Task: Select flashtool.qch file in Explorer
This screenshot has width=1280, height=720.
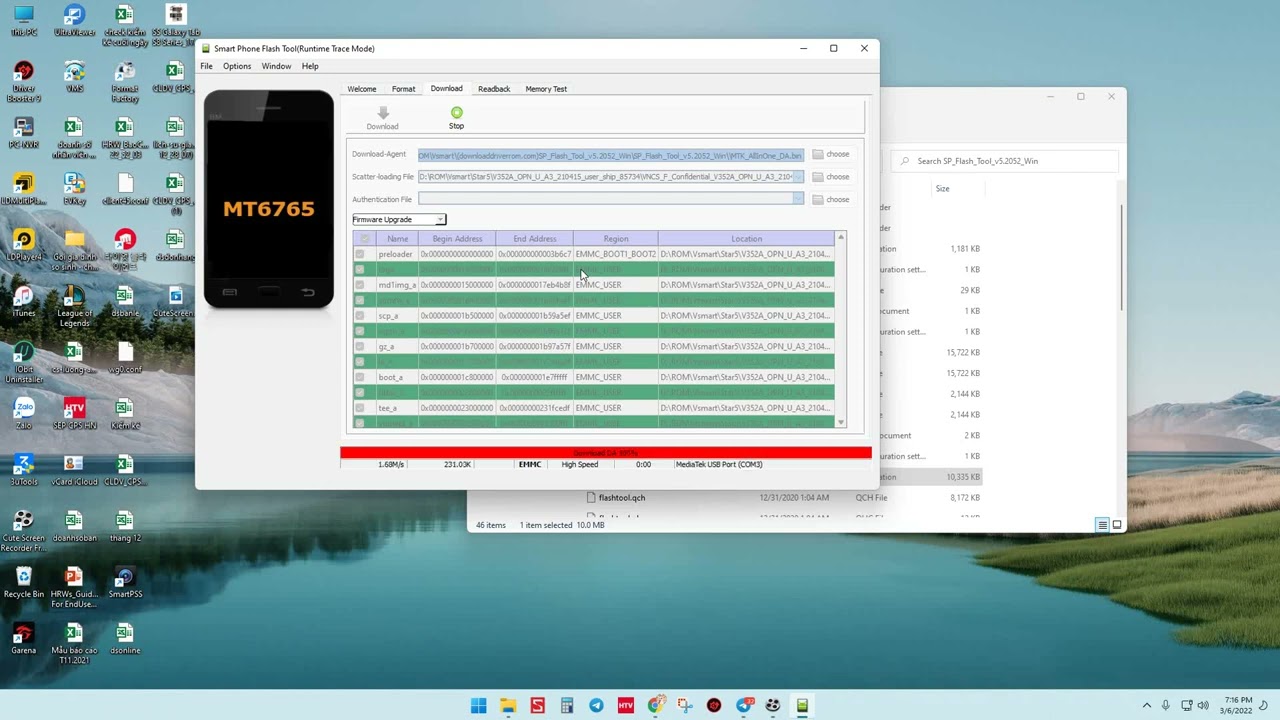Action: 621,498
